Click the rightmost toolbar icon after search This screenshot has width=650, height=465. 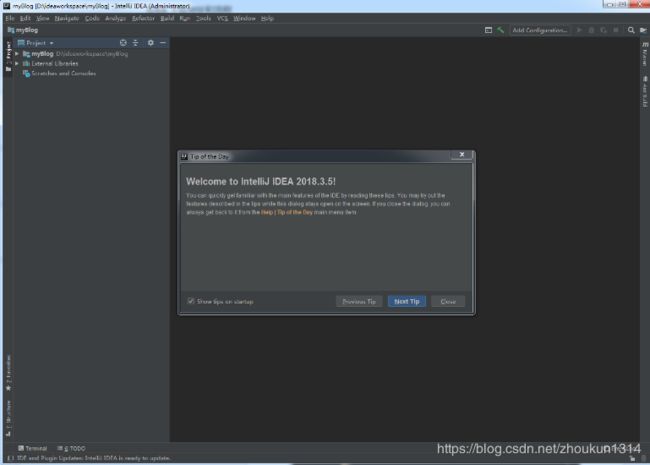[643, 30]
